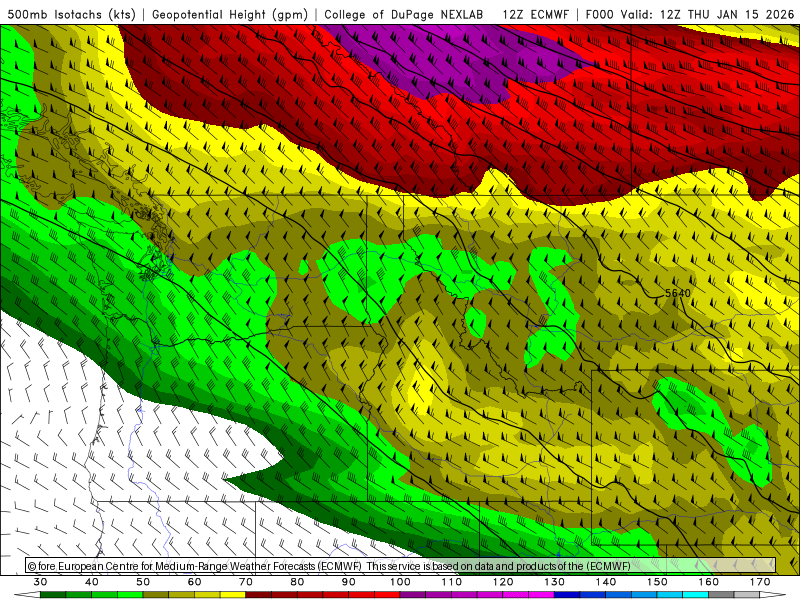Click the 40 value on the legend
The width and height of the screenshot is (800, 600).
(x=92, y=582)
